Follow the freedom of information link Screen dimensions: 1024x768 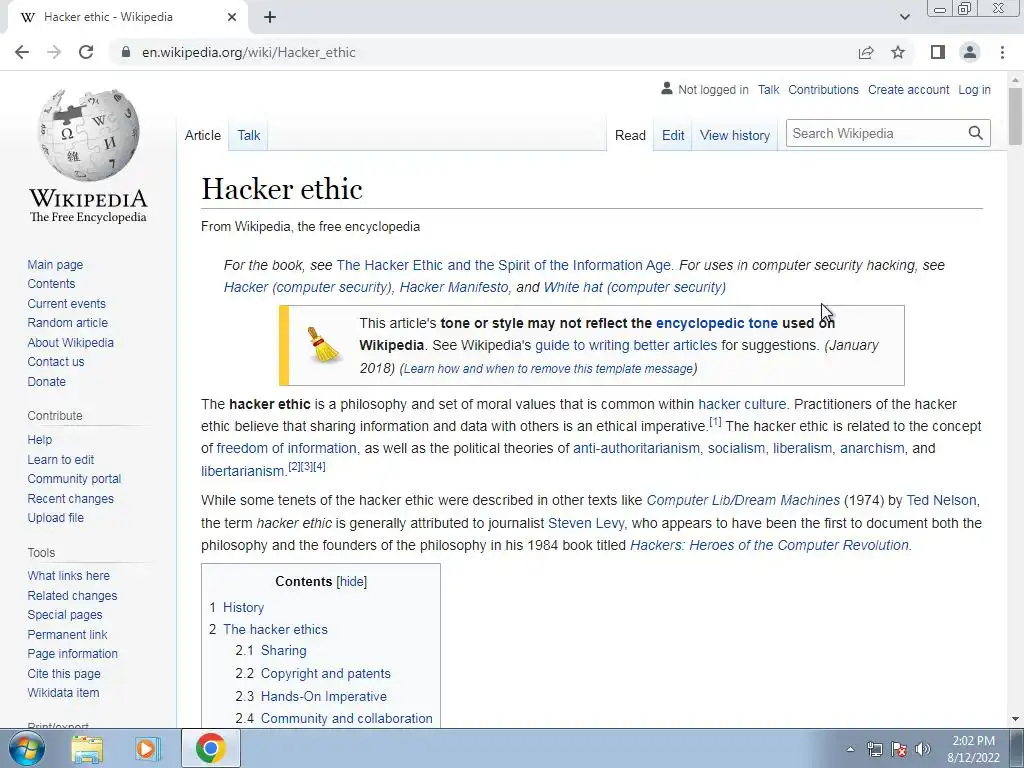(x=286, y=449)
